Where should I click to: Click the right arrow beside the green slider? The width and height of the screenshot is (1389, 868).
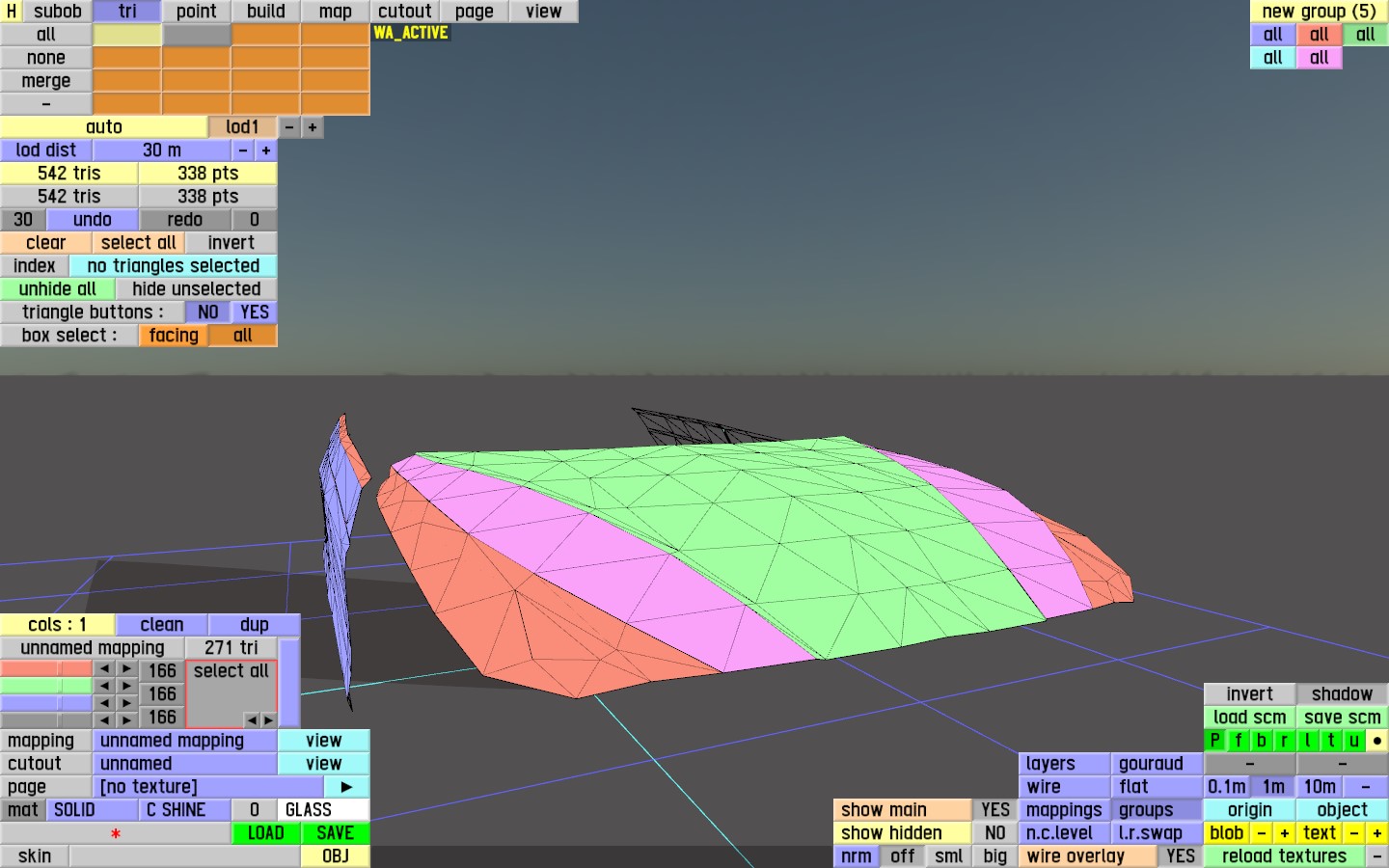127,686
